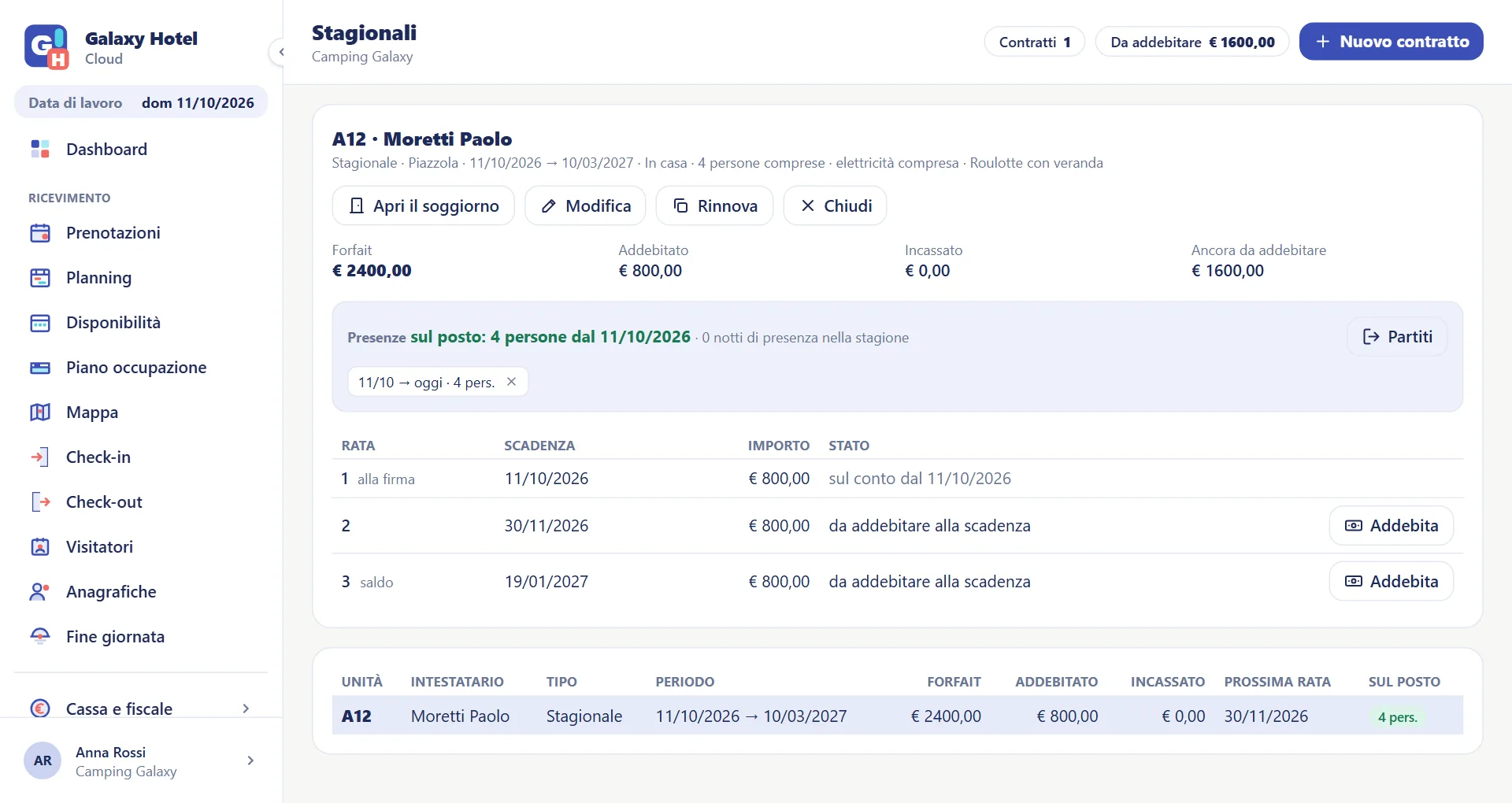Remove the 11/10 → oggi presence chip
This screenshot has width=1512, height=803.
click(512, 382)
